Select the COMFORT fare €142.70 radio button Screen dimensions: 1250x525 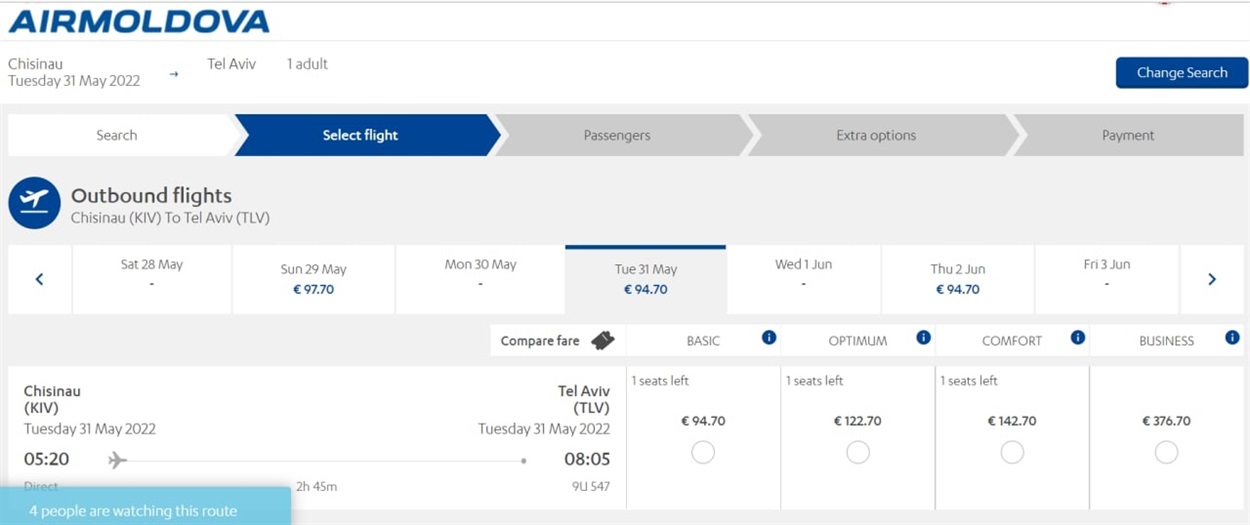tap(1012, 453)
